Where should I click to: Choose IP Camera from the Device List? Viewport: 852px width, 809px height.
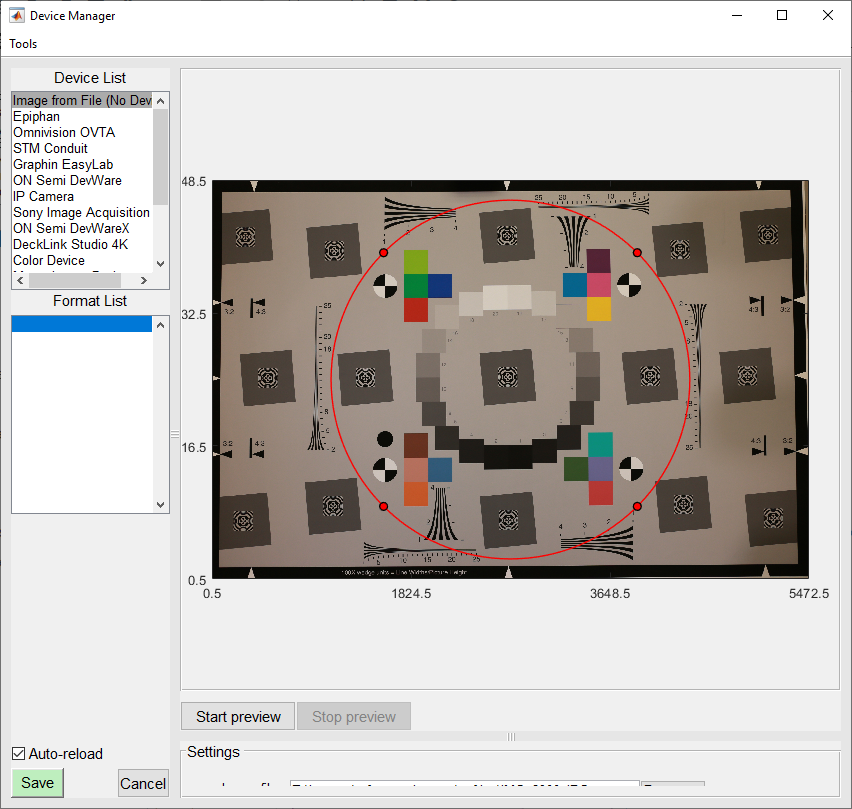tap(43, 197)
